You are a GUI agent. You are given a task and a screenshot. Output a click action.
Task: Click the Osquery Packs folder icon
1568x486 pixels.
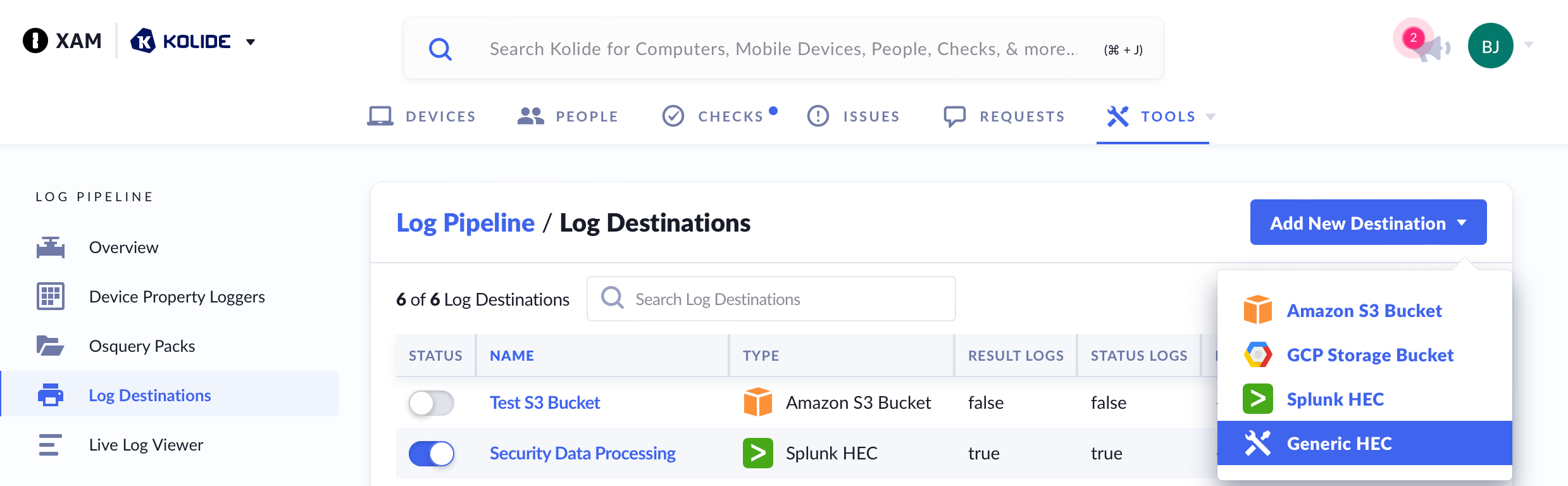(x=51, y=346)
